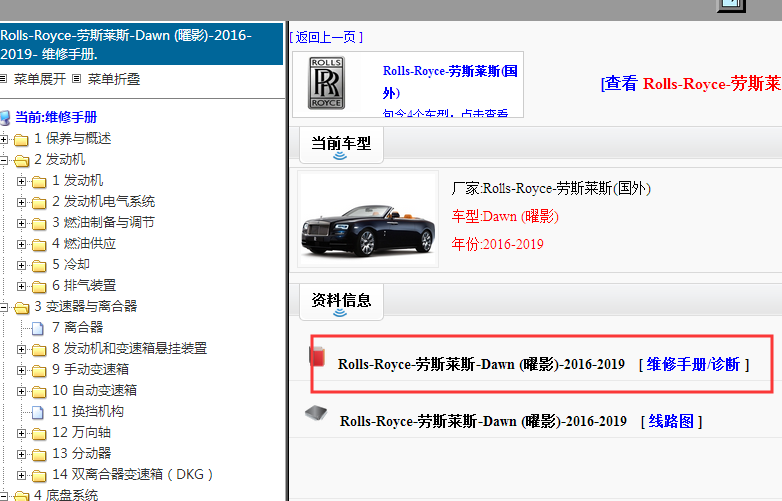This screenshot has width=782, height=501.
Task: Expand the 10 自动变速箱 node
Action: tap(21, 391)
